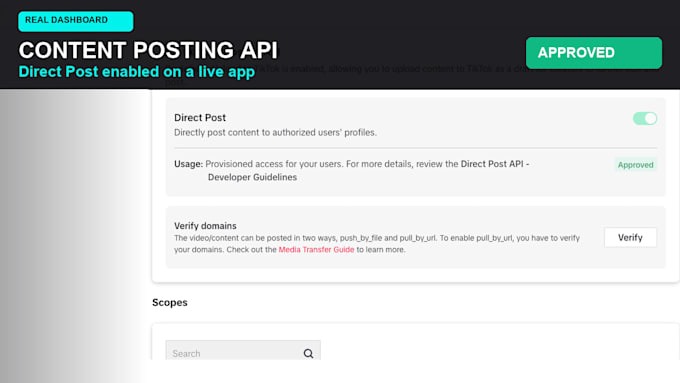Click the 'Usage:' label
The image size is (680, 383).
tap(188, 164)
